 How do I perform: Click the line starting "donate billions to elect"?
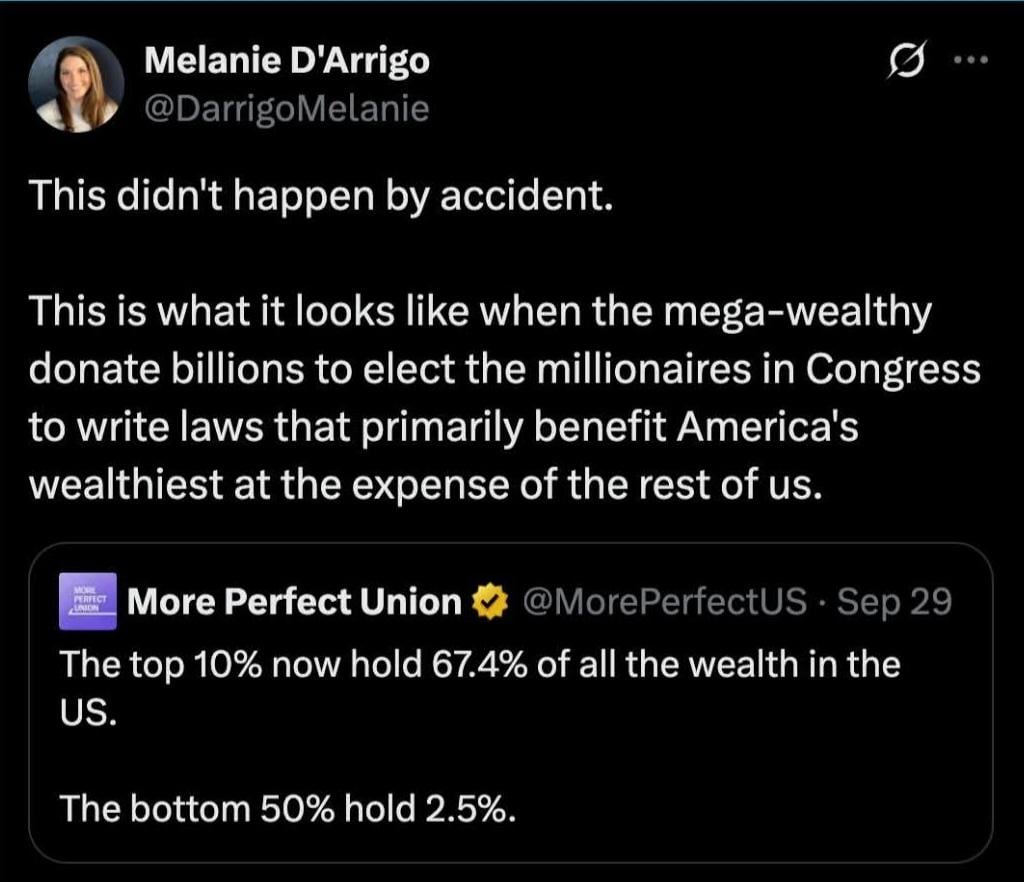(x=505, y=369)
